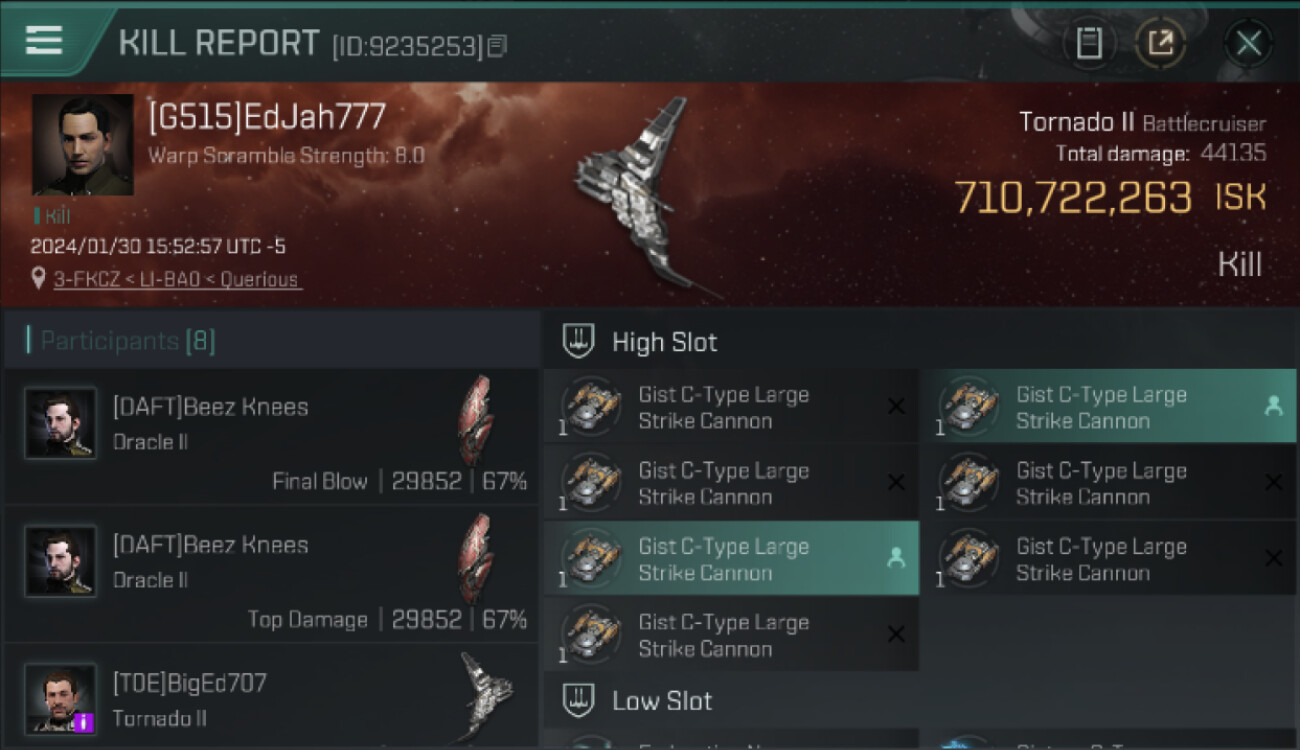Click the bottom left Strike Cannon module icon

pyautogui.click(x=592, y=634)
